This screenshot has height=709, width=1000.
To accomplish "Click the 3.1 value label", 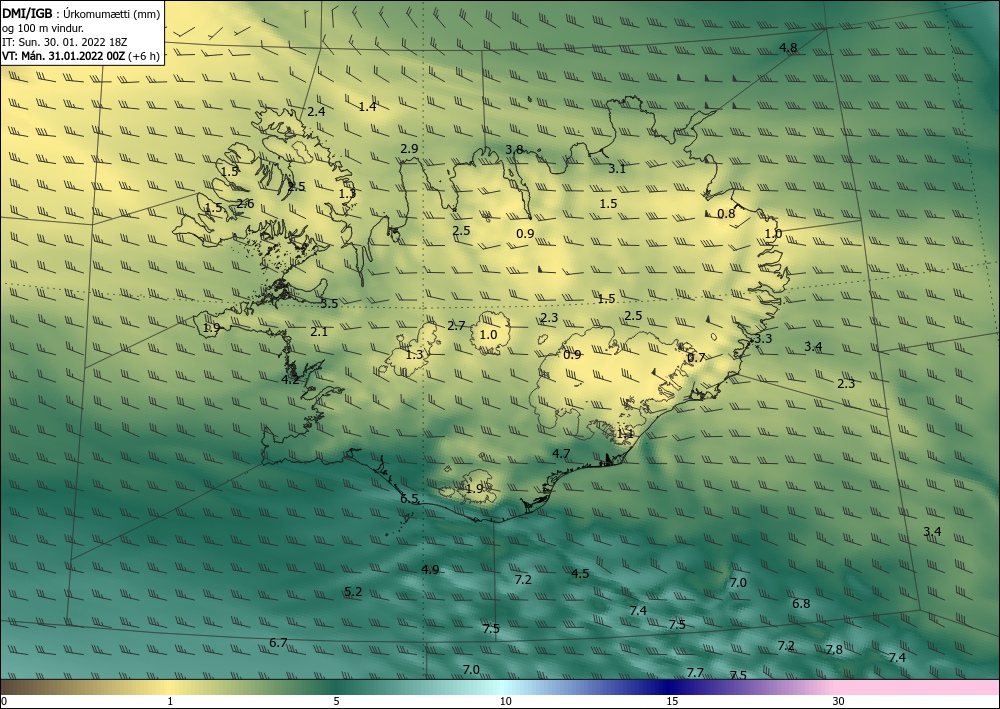I will click(x=617, y=169).
